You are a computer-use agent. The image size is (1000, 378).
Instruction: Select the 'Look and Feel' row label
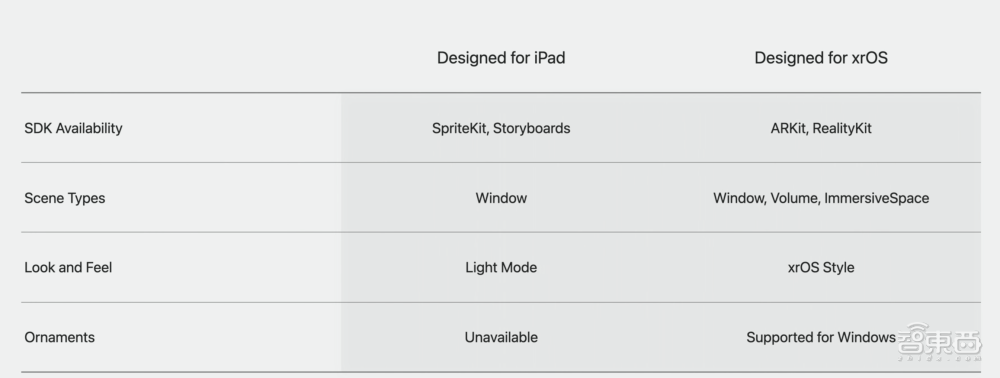point(68,268)
